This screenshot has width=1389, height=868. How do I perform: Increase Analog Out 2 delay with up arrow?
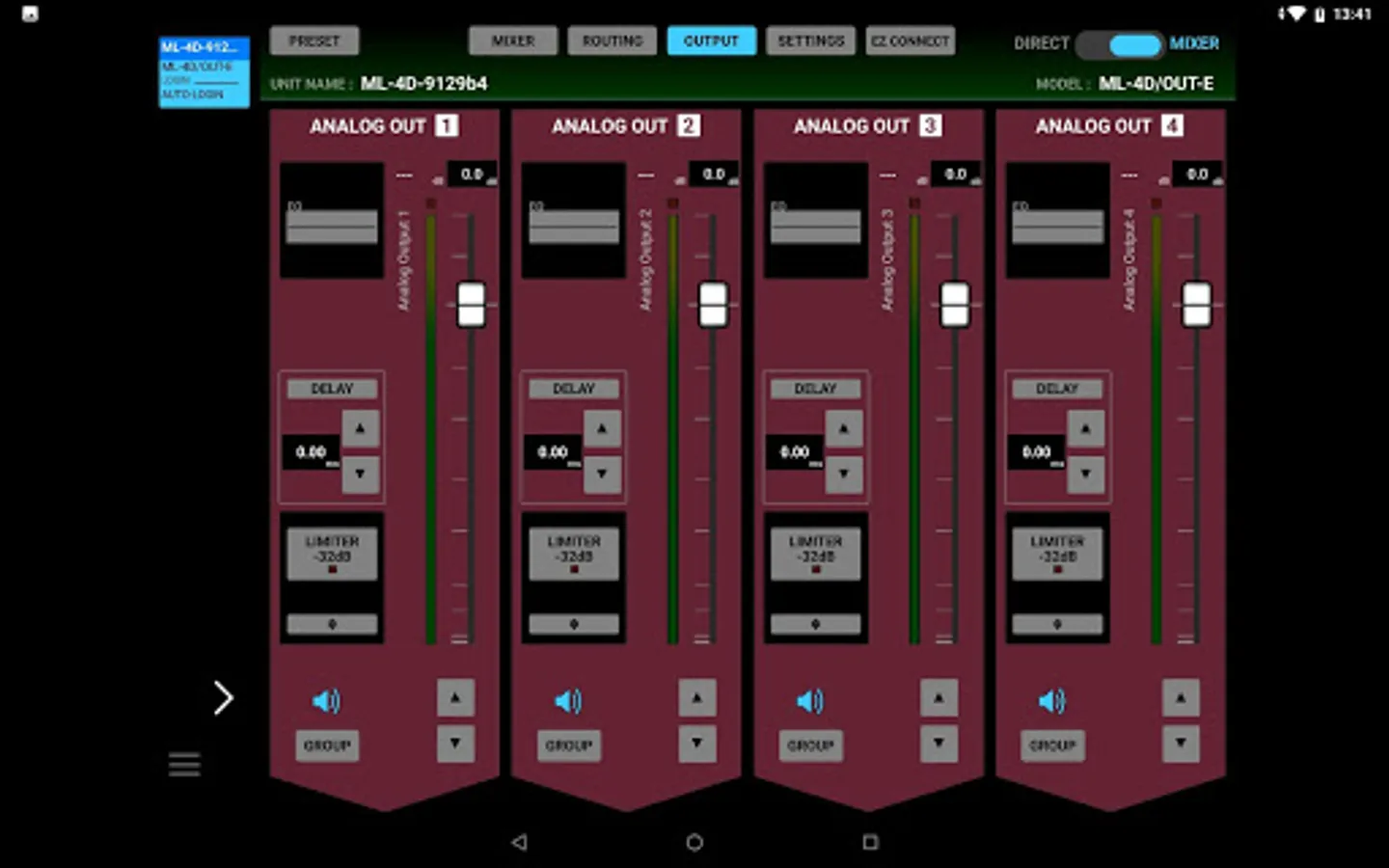(x=603, y=428)
